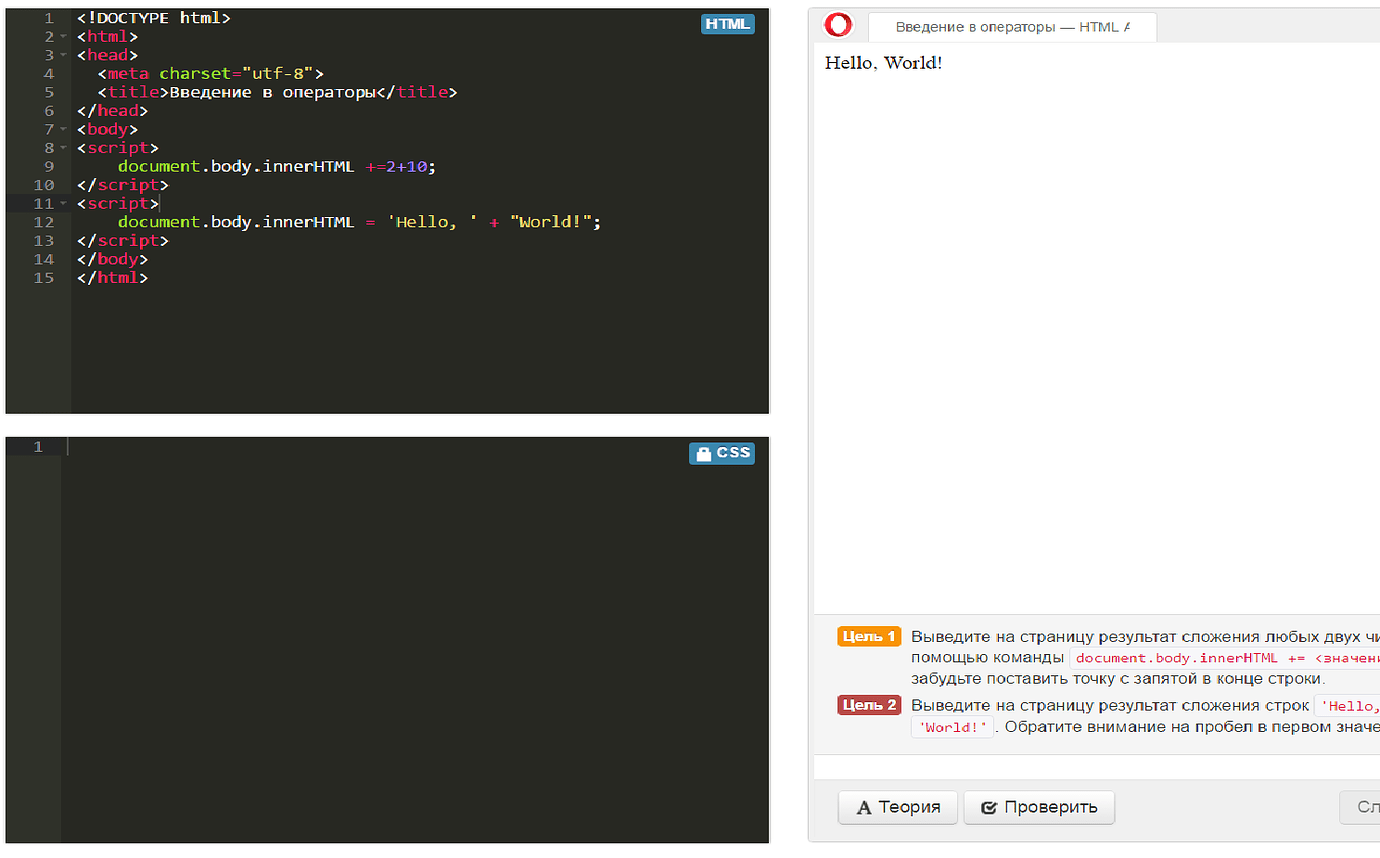The height and width of the screenshot is (858, 1380).
Task: Click into the empty CSS editor line 1
Action: pos(400,447)
